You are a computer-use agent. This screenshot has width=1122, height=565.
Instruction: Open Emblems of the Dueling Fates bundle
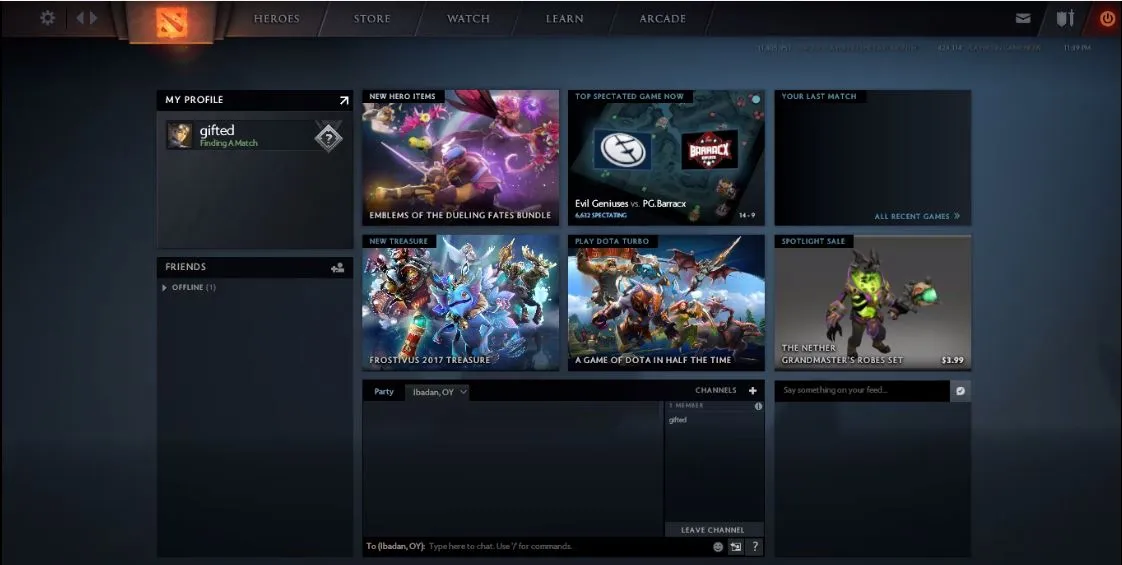tap(460, 157)
